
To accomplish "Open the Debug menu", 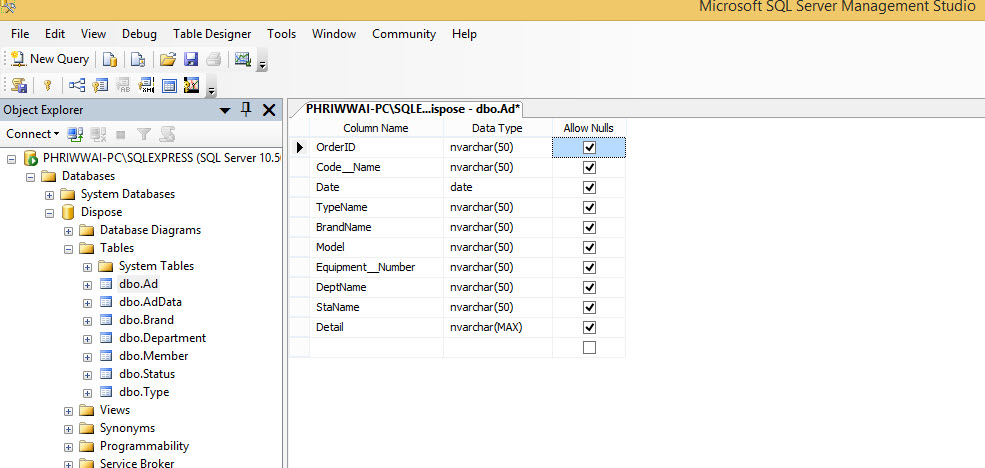I will (139, 34).
